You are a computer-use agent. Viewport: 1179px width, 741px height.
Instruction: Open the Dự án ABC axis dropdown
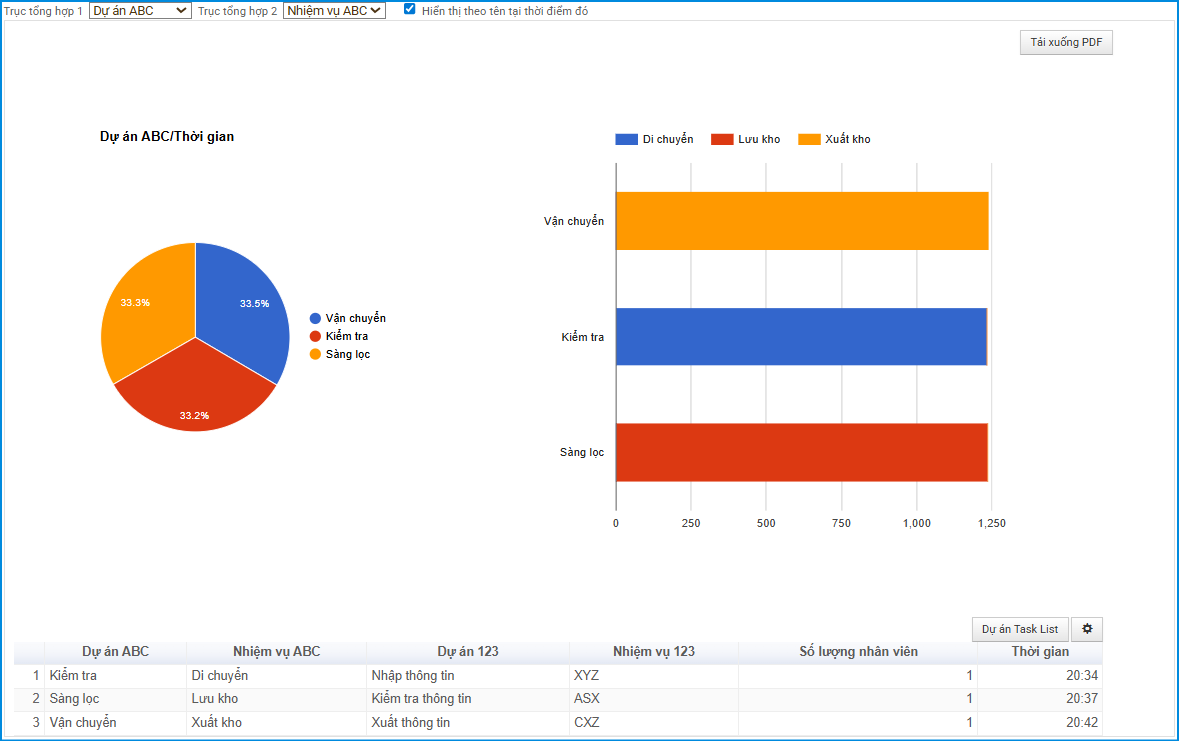(140, 11)
